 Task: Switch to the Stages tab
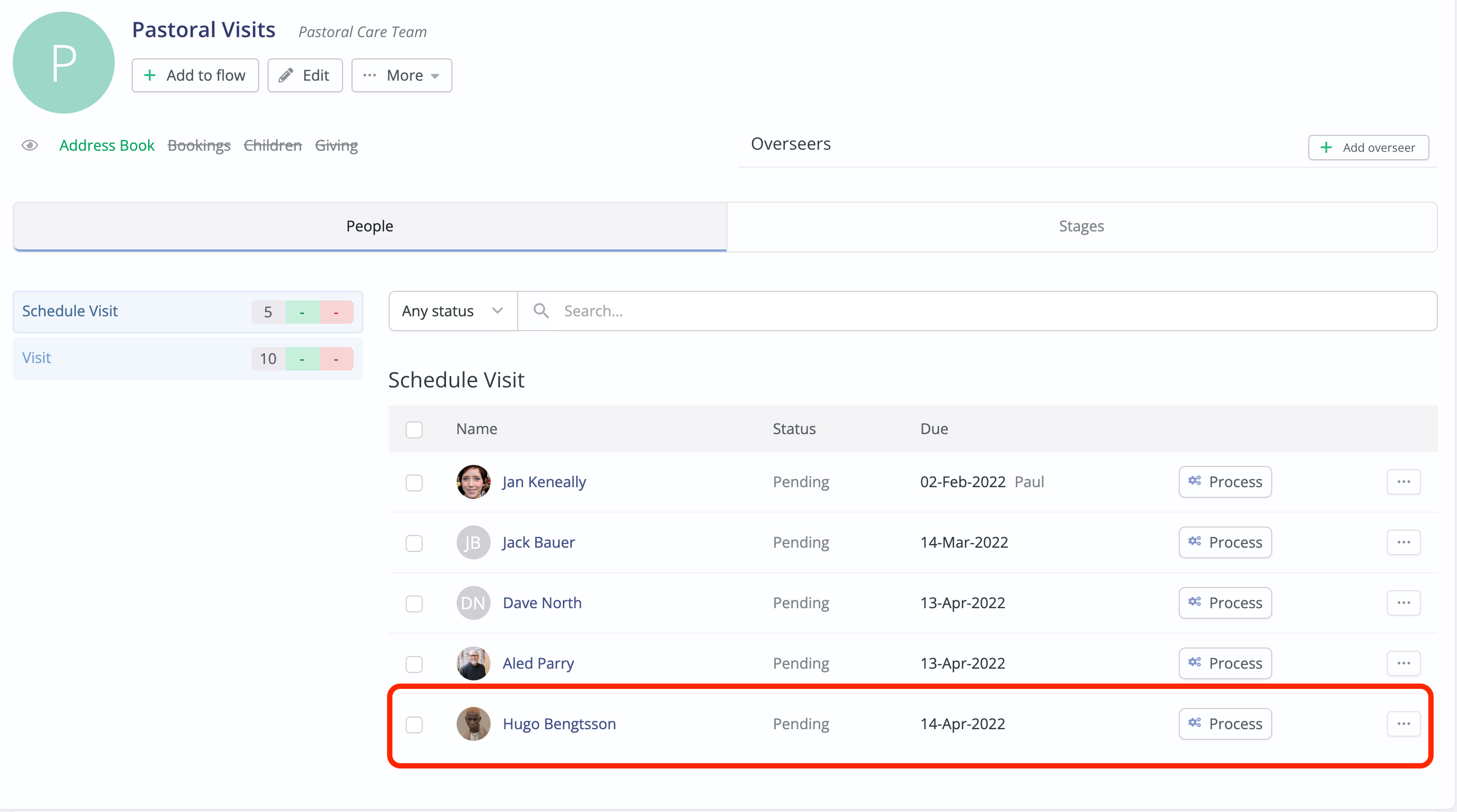click(1081, 226)
